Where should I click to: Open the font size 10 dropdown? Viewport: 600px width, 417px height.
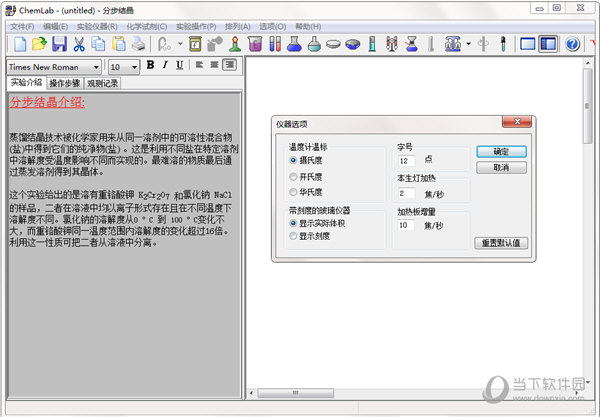pos(134,67)
